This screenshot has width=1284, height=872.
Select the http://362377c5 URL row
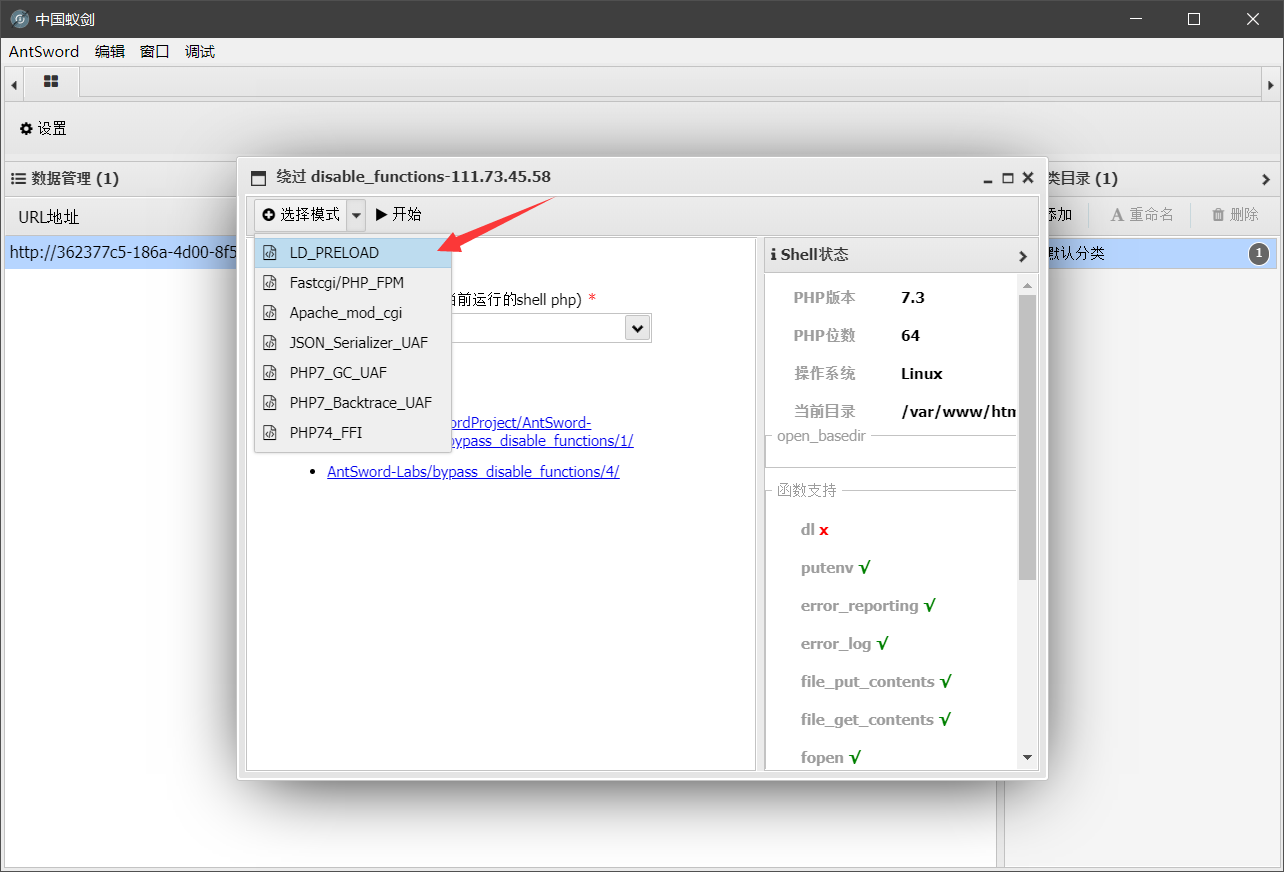(121, 253)
